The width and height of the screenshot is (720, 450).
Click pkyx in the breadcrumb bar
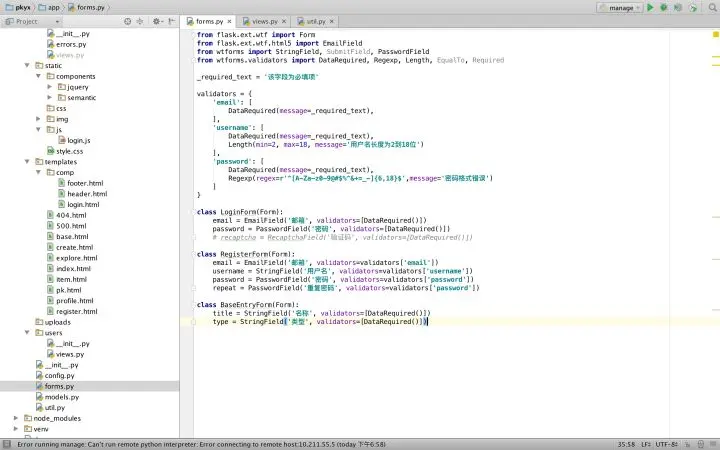(18, 7)
